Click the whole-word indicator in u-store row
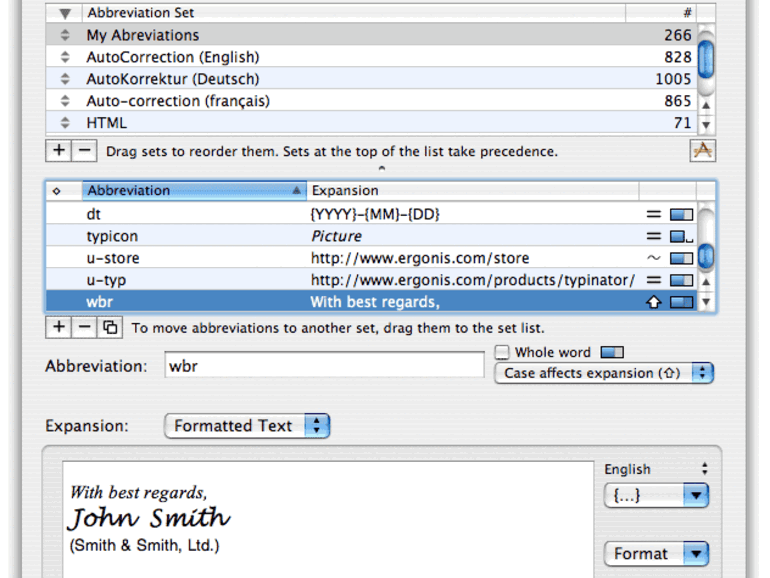The height and width of the screenshot is (578, 770). 682,258
